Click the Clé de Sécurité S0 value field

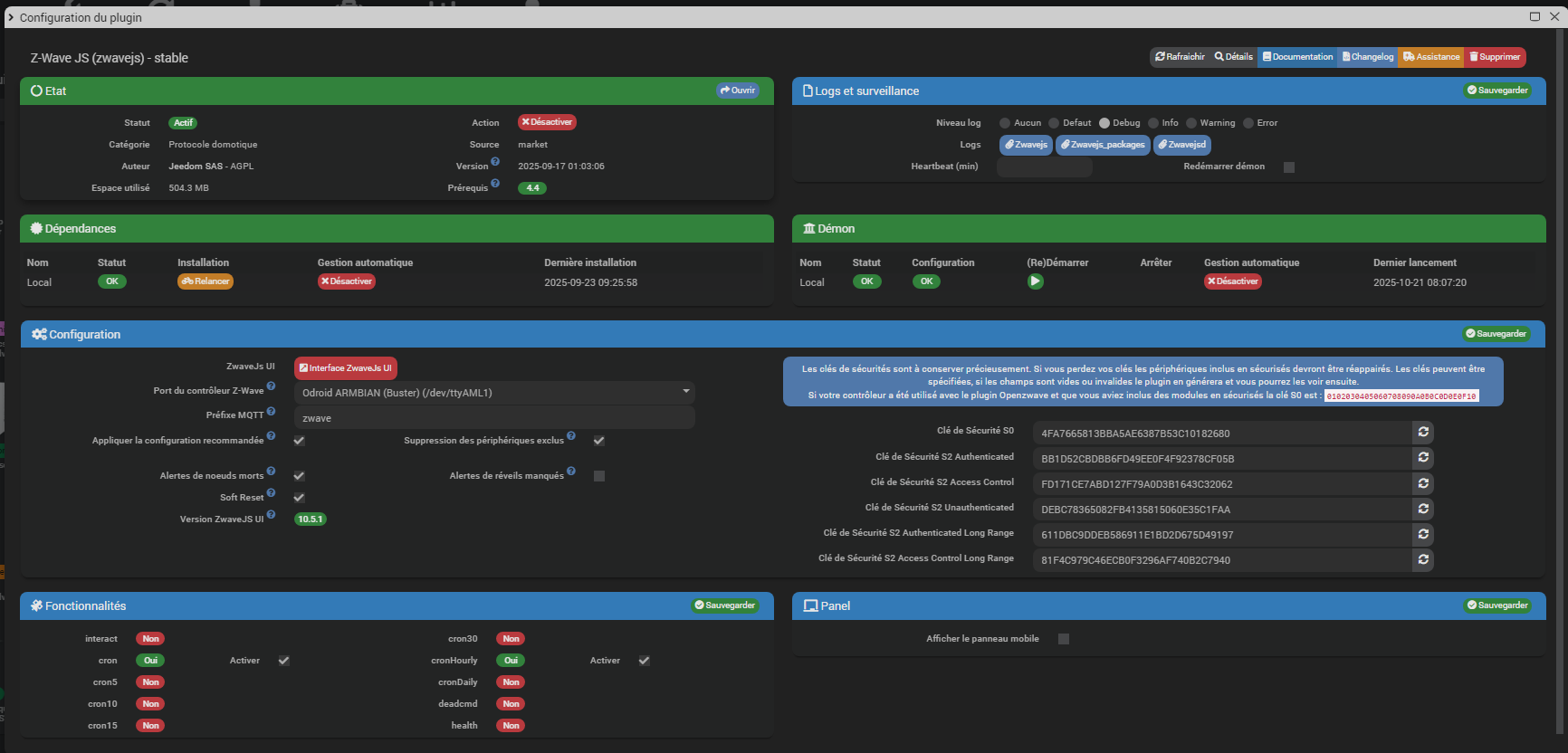tap(1223, 434)
